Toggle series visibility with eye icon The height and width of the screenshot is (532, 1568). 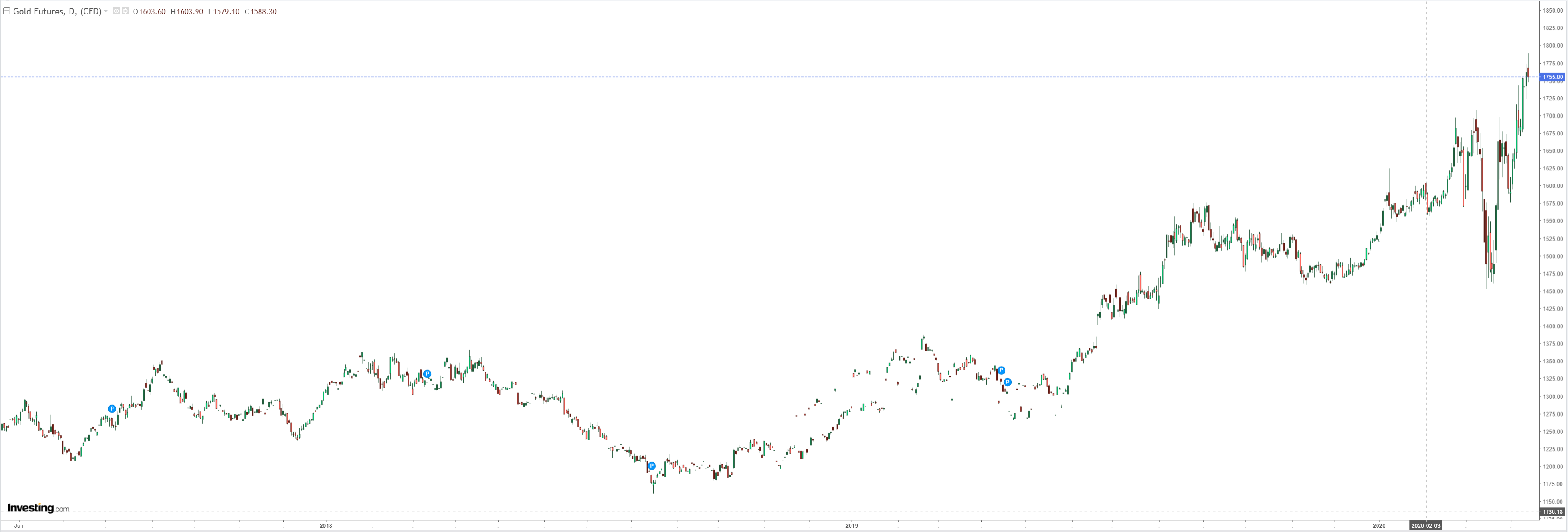[116, 11]
